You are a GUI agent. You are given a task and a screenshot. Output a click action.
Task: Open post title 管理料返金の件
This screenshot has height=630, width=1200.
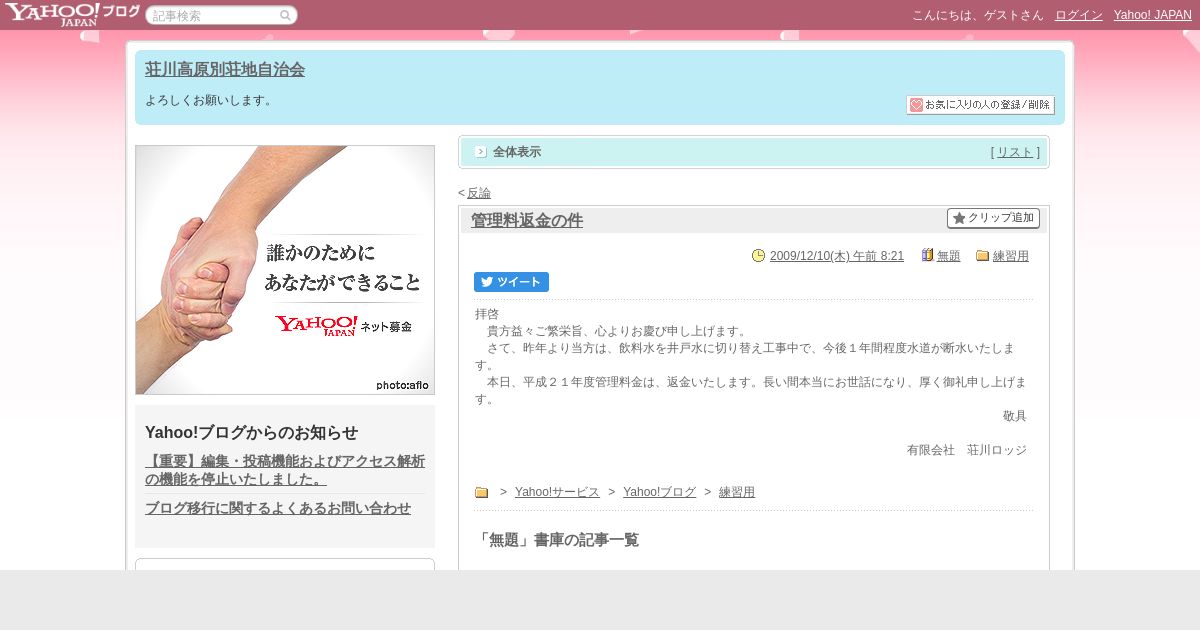(x=527, y=220)
